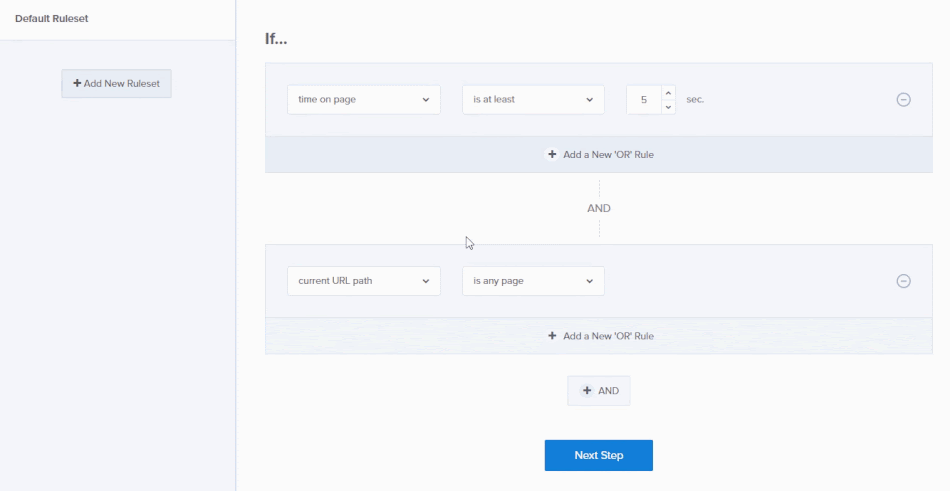Click plus icon in Add New Ruleset

(77, 83)
